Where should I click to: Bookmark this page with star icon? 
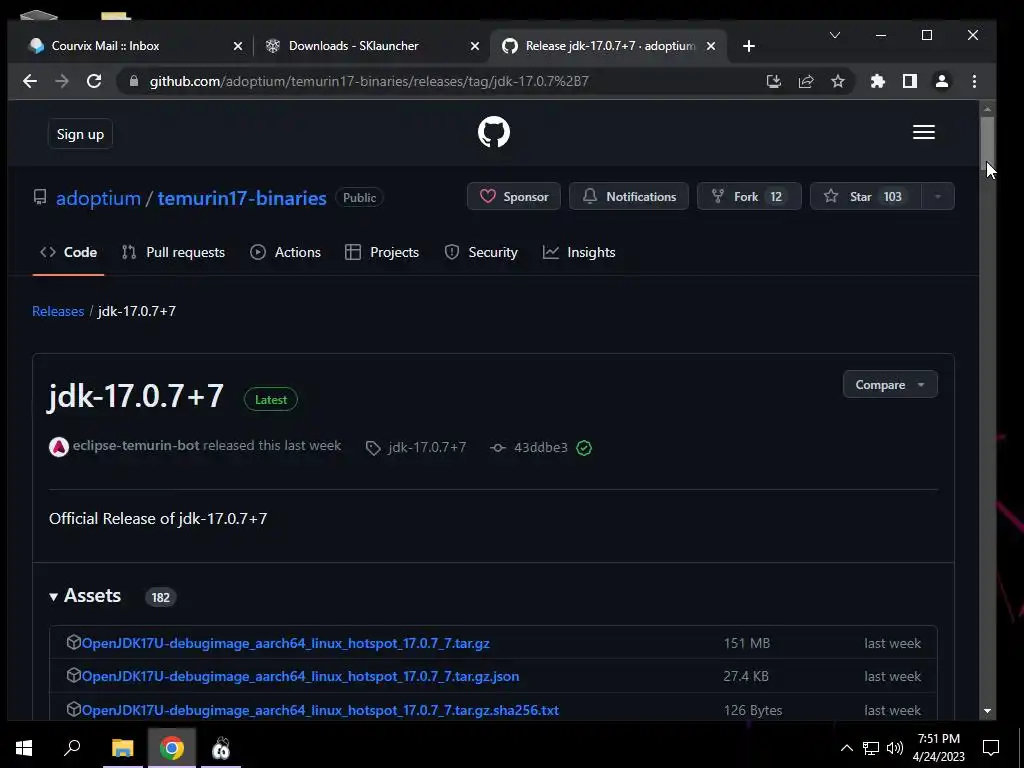point(838,81)
